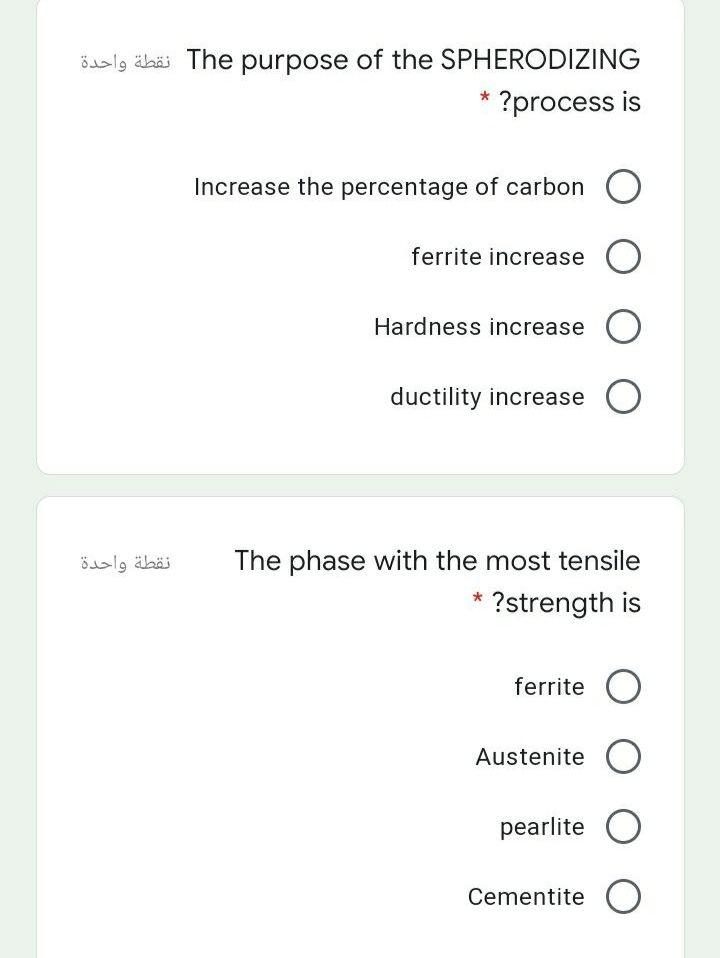Click the 'ferrite increase' option text
Screen dimensions: 720x958
497,257
